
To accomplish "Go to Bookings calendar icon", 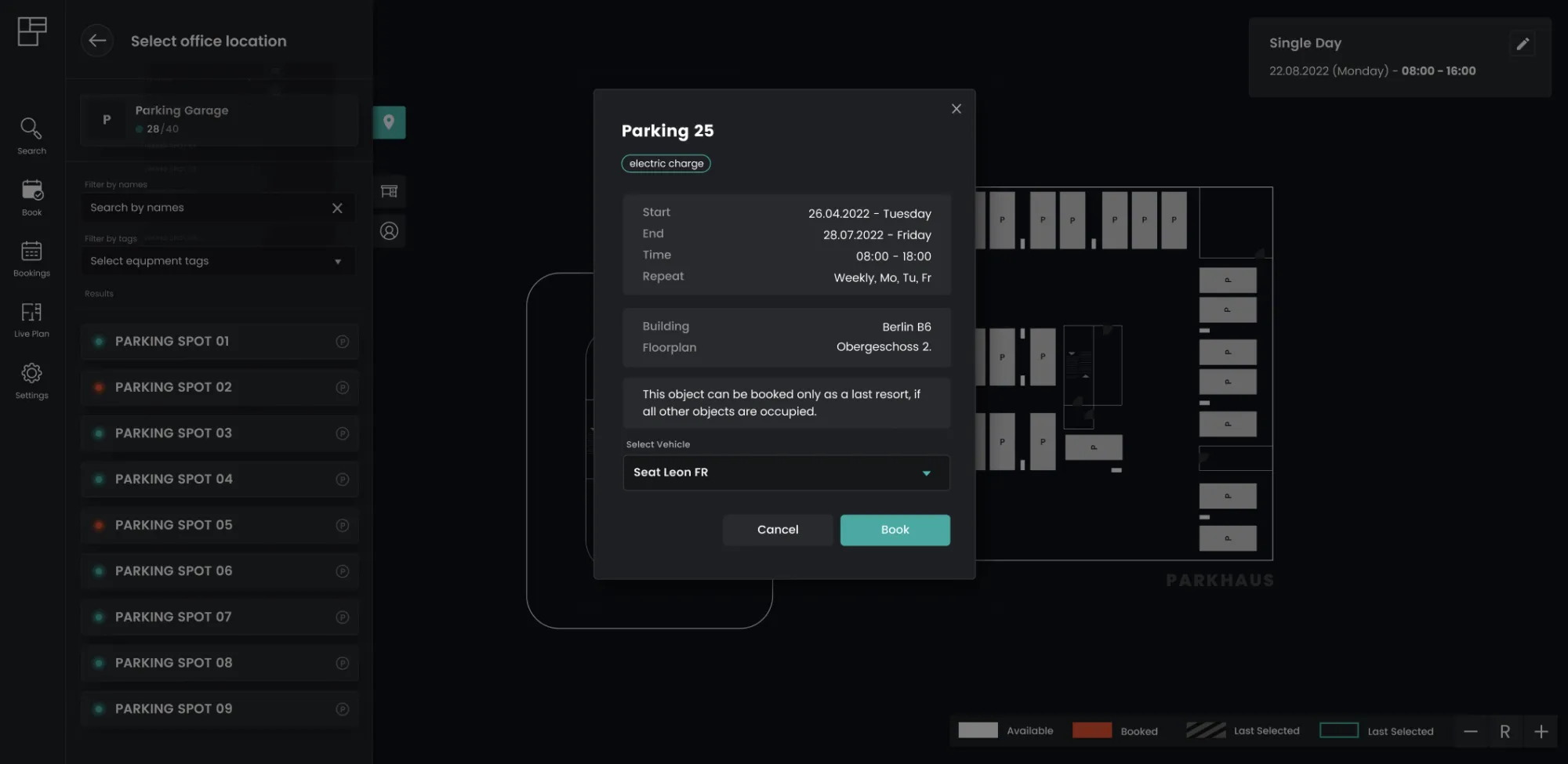I will pos(31,258).
